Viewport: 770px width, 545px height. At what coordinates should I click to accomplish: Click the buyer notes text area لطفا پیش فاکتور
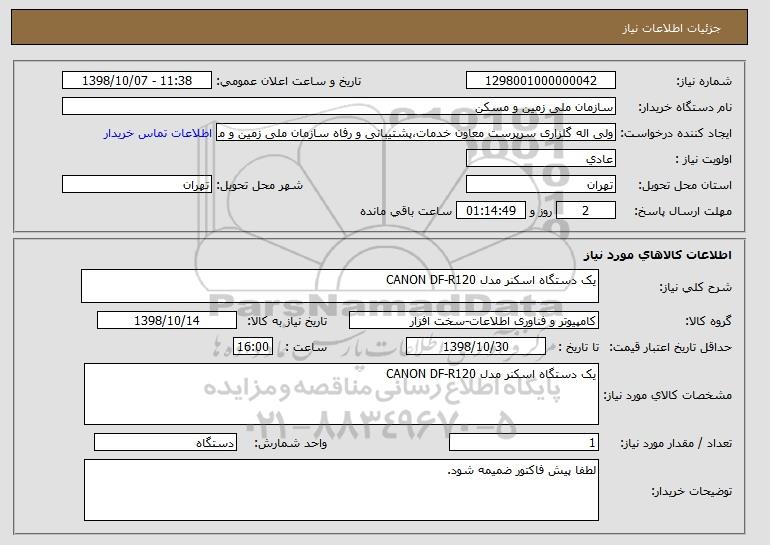[341, 490]
